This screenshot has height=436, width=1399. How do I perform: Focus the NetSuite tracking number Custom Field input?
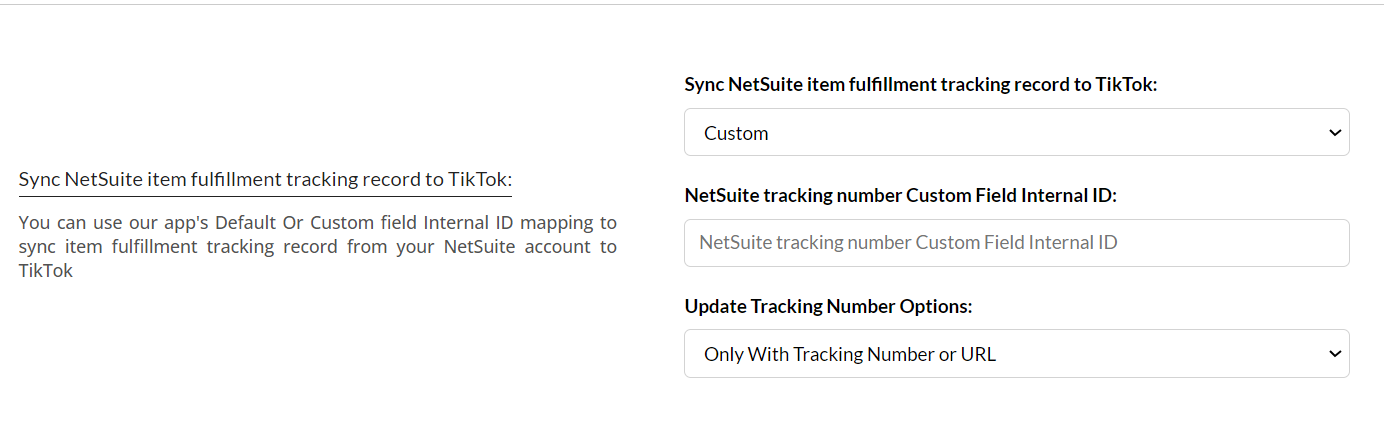(x=1016, y=243)
